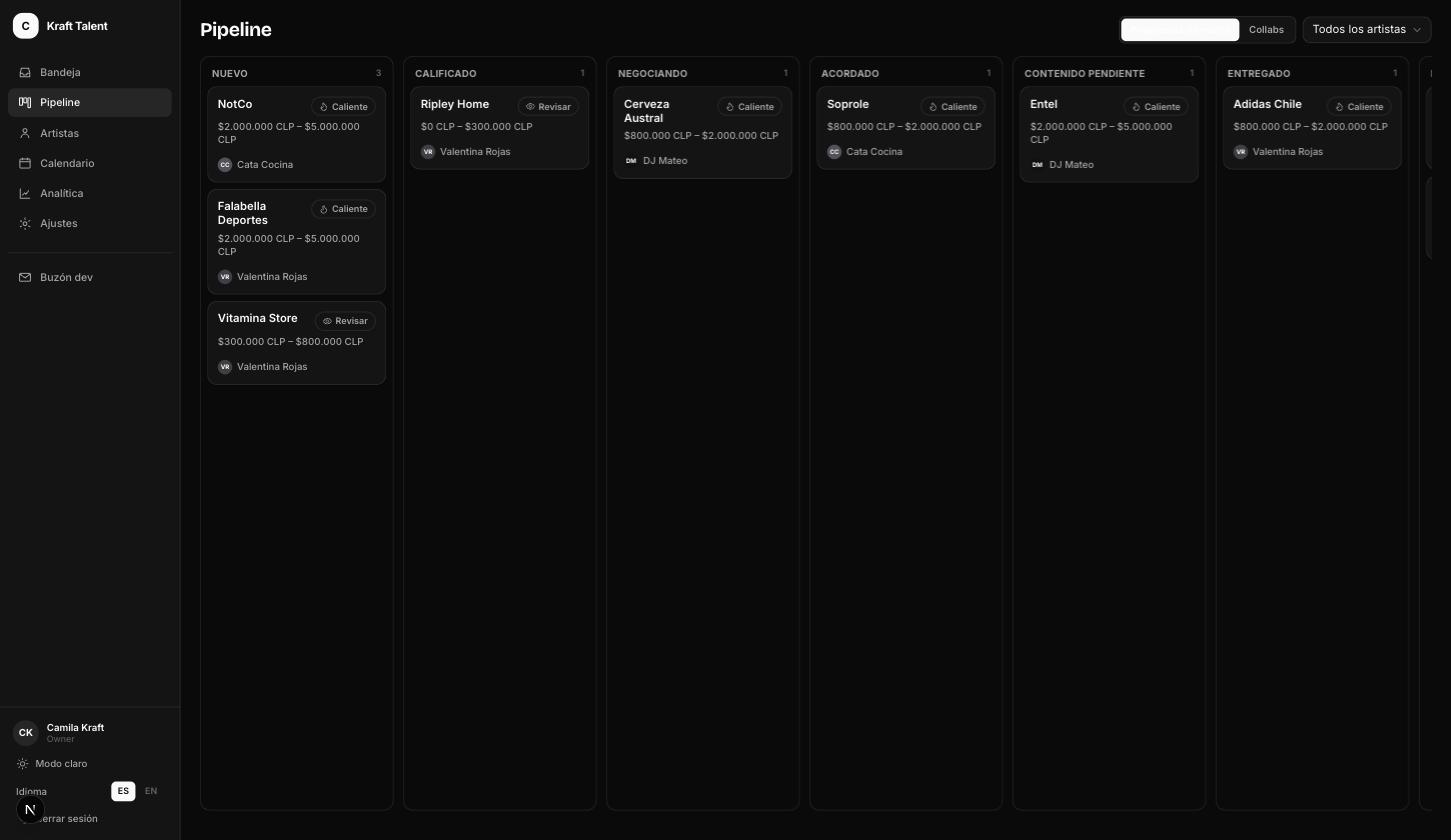This screenshot has height=840, width=1451.
Task: Open the Next.js dev tools badge
Action: (30, 809)
